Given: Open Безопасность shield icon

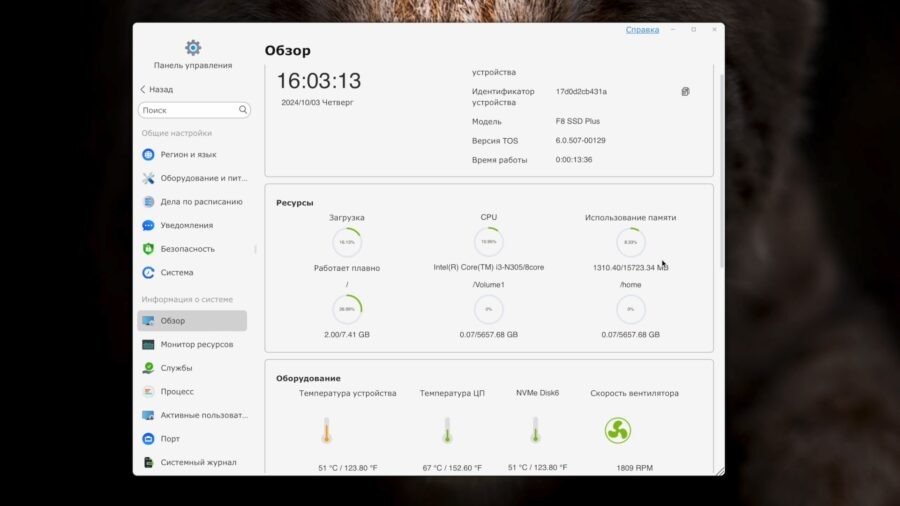Looking at the screenshot, I should (x=148, y=249).
